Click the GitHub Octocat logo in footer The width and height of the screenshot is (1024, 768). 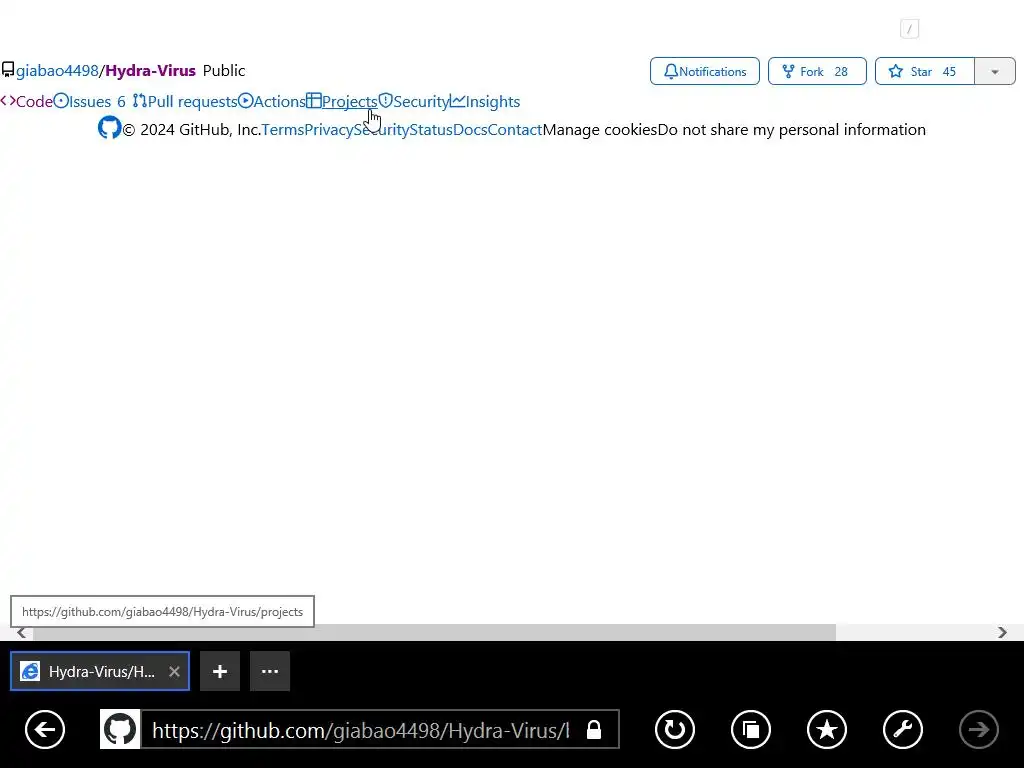(x=110, y=128)
